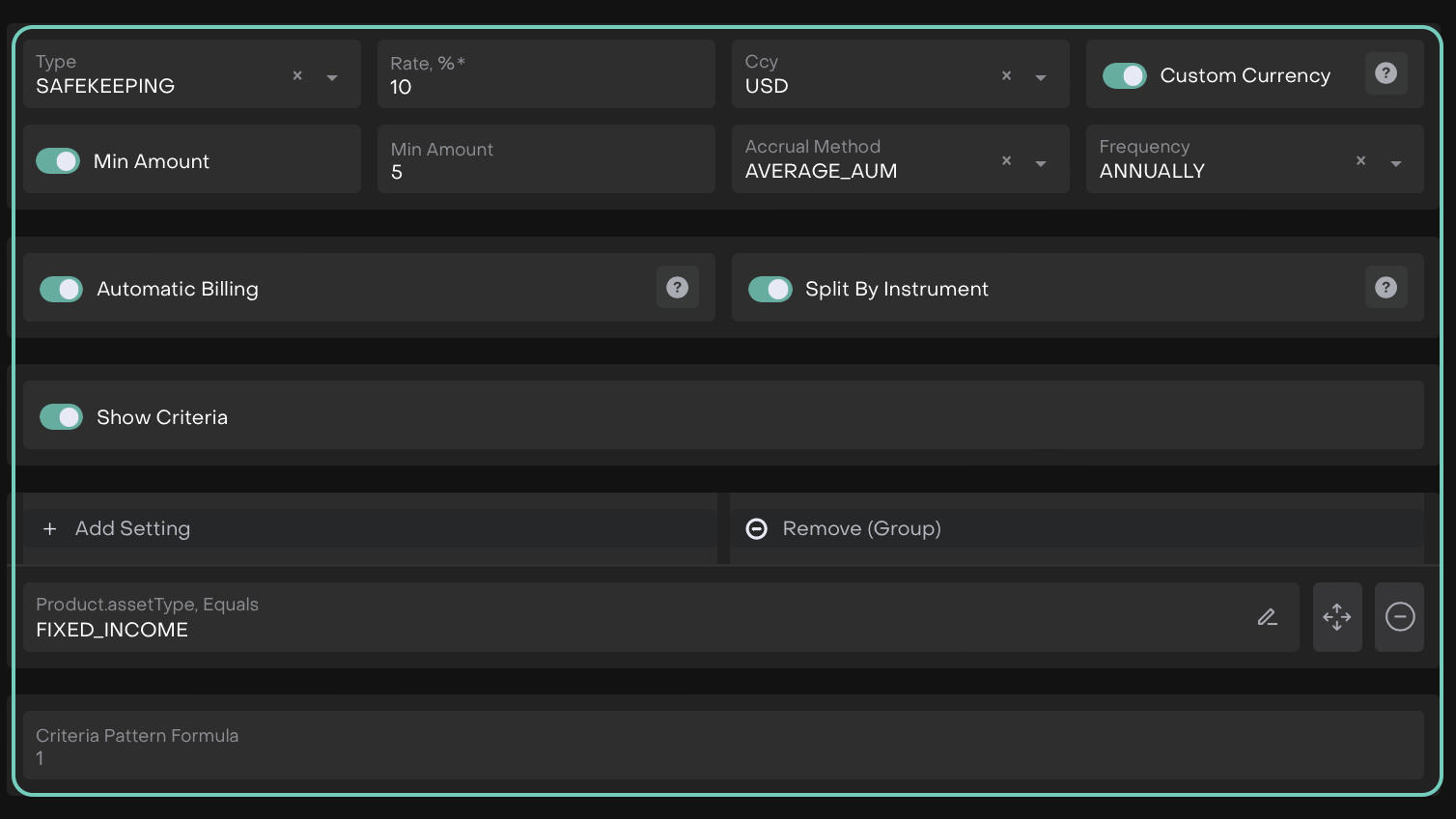Clear the Type SAFEKEEPING selection
The image size is (1456, 819).
(x=297, y=75)
